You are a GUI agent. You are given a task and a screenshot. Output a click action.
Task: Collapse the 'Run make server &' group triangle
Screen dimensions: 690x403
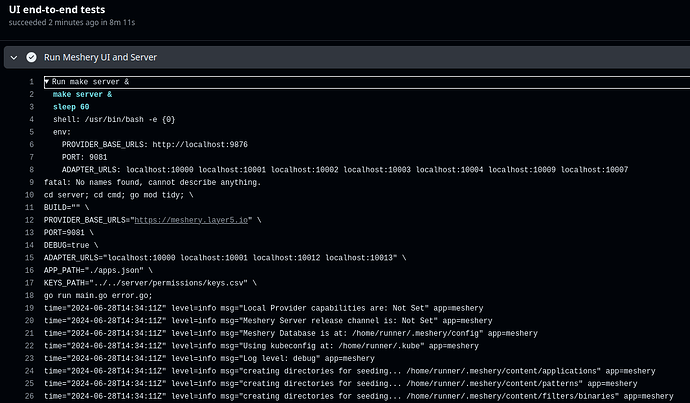click(x=47, y=82)
